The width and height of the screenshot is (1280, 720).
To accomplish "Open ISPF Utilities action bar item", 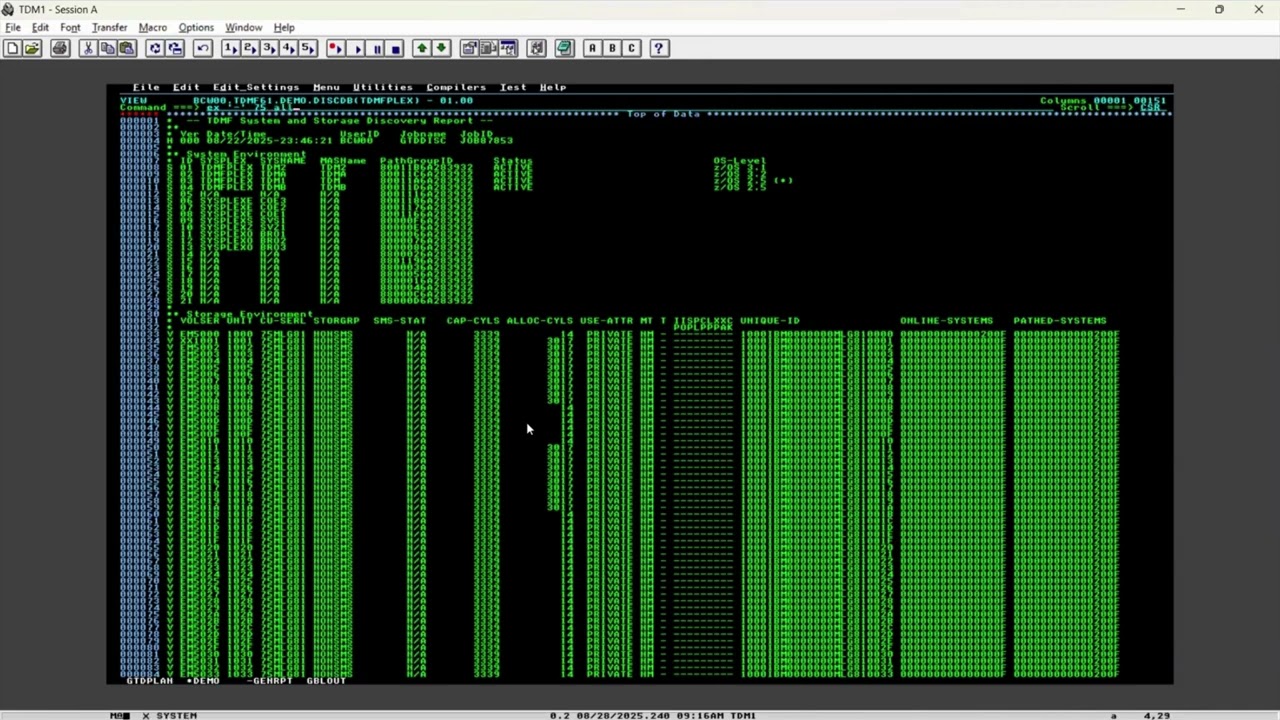I will click(382, 87).
